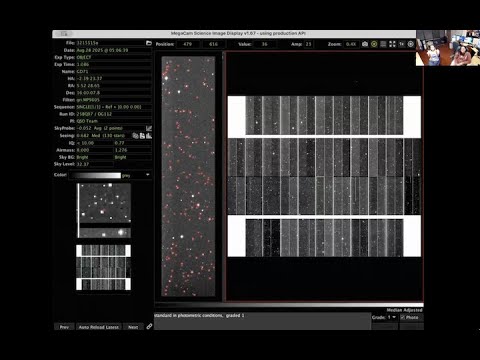The width and height of the screenshot is (480, 360).
Task: Click the Amp value field
Action: pyautogui.click(x=308, y=44)
